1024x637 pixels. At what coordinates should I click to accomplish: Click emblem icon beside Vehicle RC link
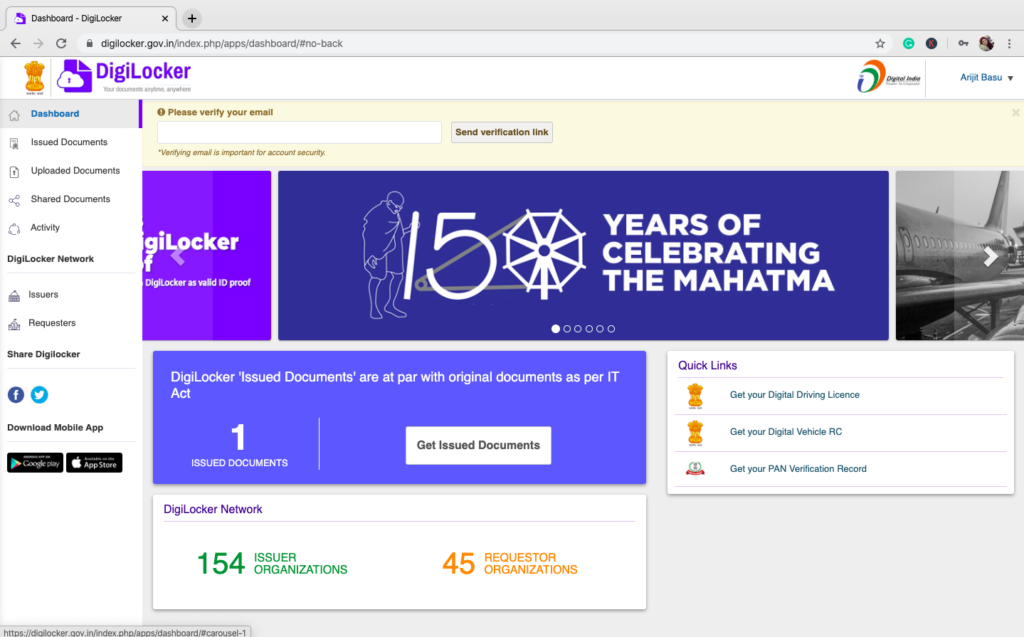pyautogui.click(x=696, y=433)
